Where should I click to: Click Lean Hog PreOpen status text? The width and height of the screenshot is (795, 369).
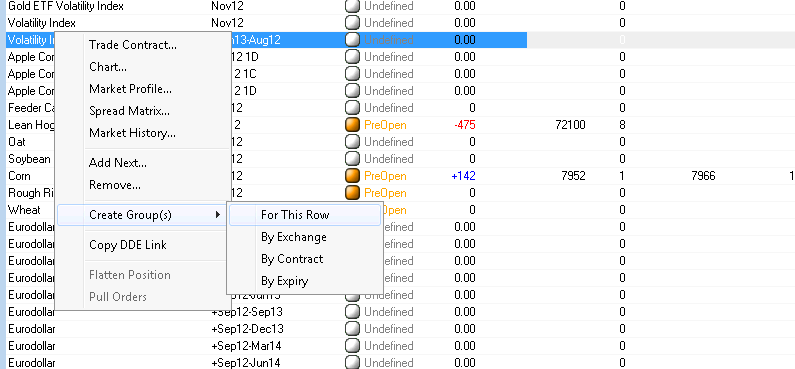coord(385,125)
